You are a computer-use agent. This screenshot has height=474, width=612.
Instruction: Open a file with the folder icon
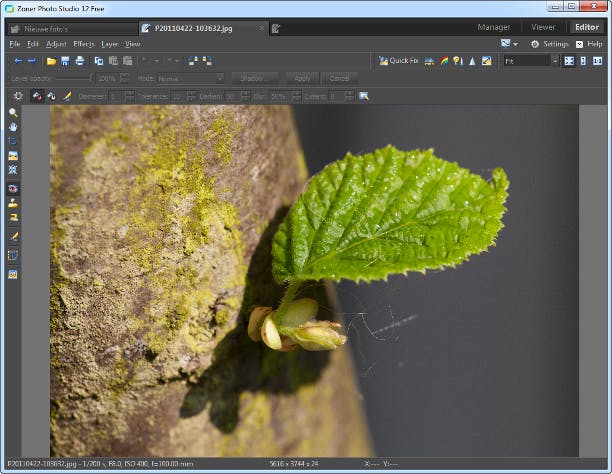51,61
